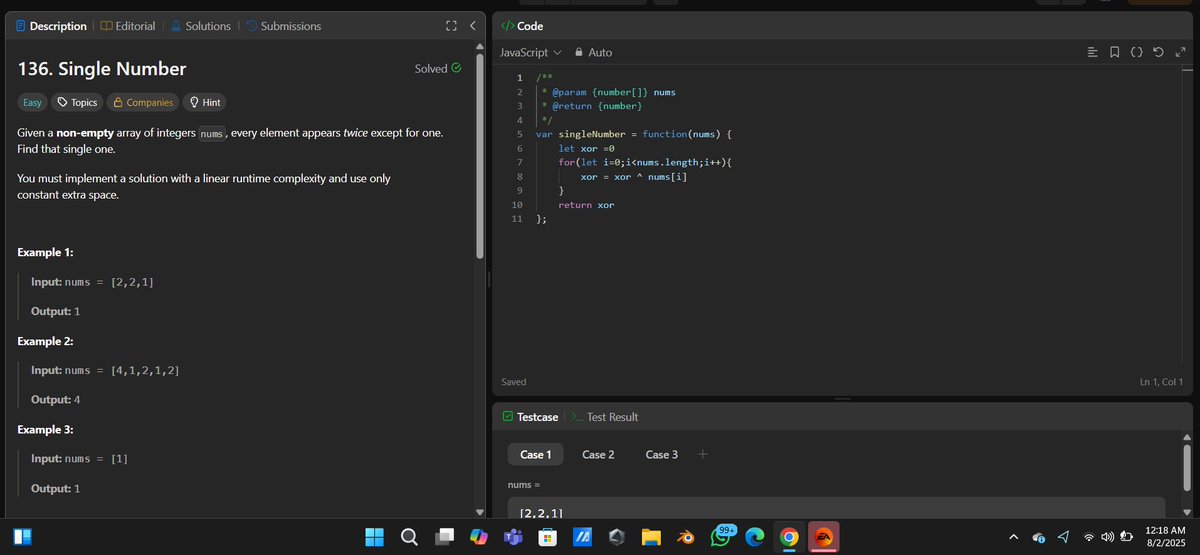Click the Saved status text

point(513,382)
